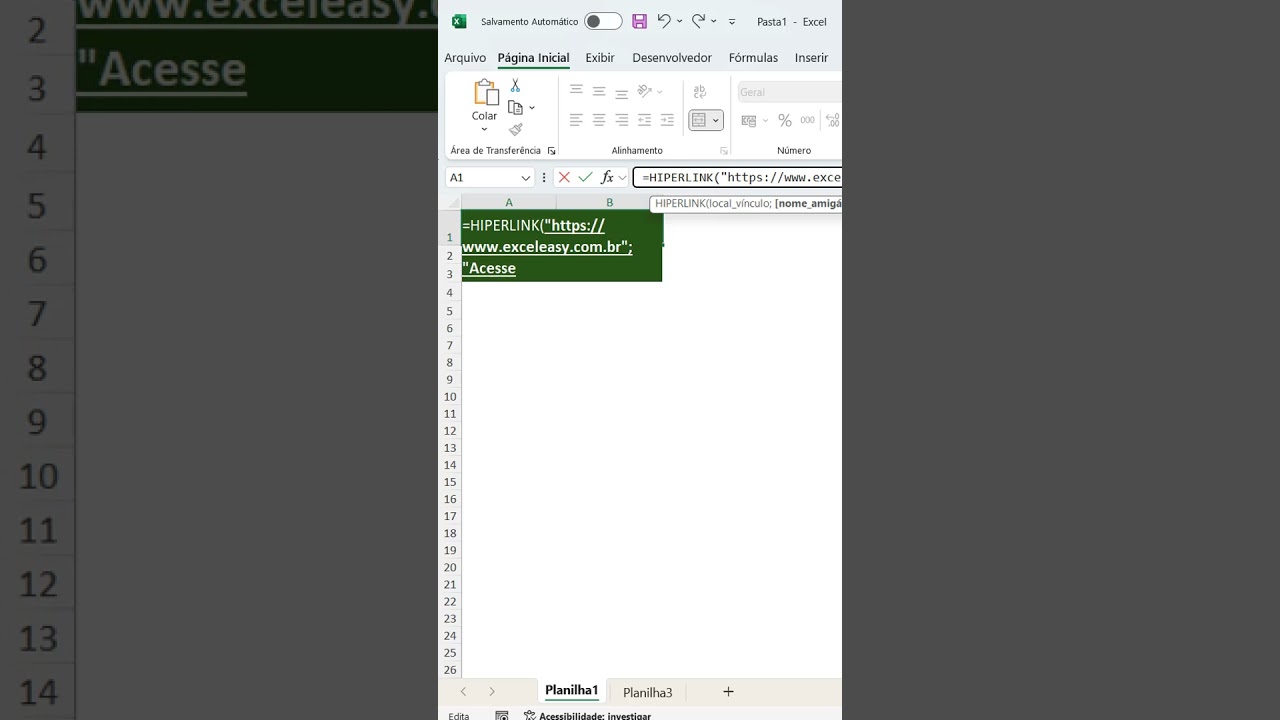Customize the Quick Access Toolbar

(732, 21)
